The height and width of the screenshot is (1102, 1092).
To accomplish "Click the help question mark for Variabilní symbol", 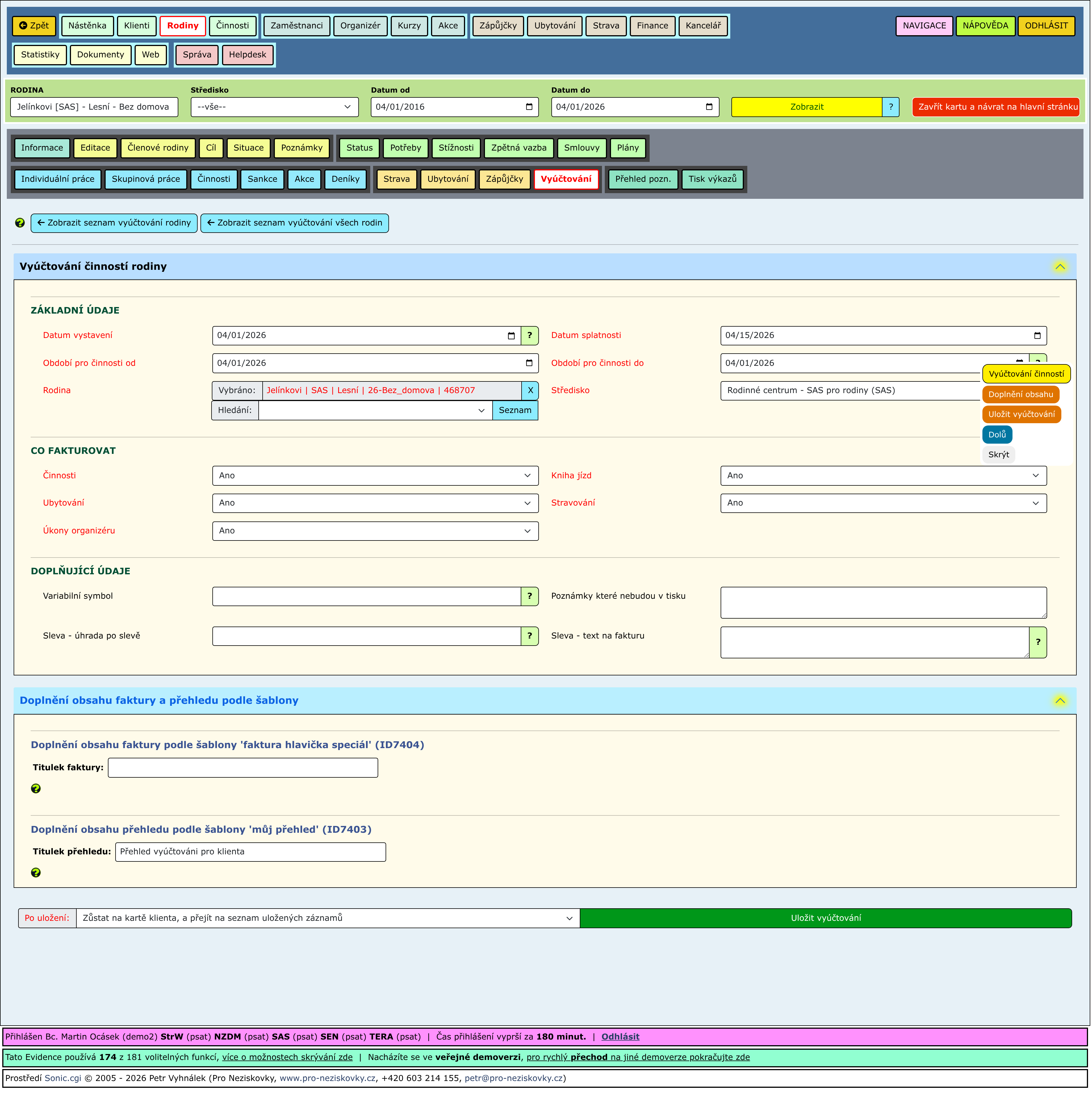I will point(530,597).
